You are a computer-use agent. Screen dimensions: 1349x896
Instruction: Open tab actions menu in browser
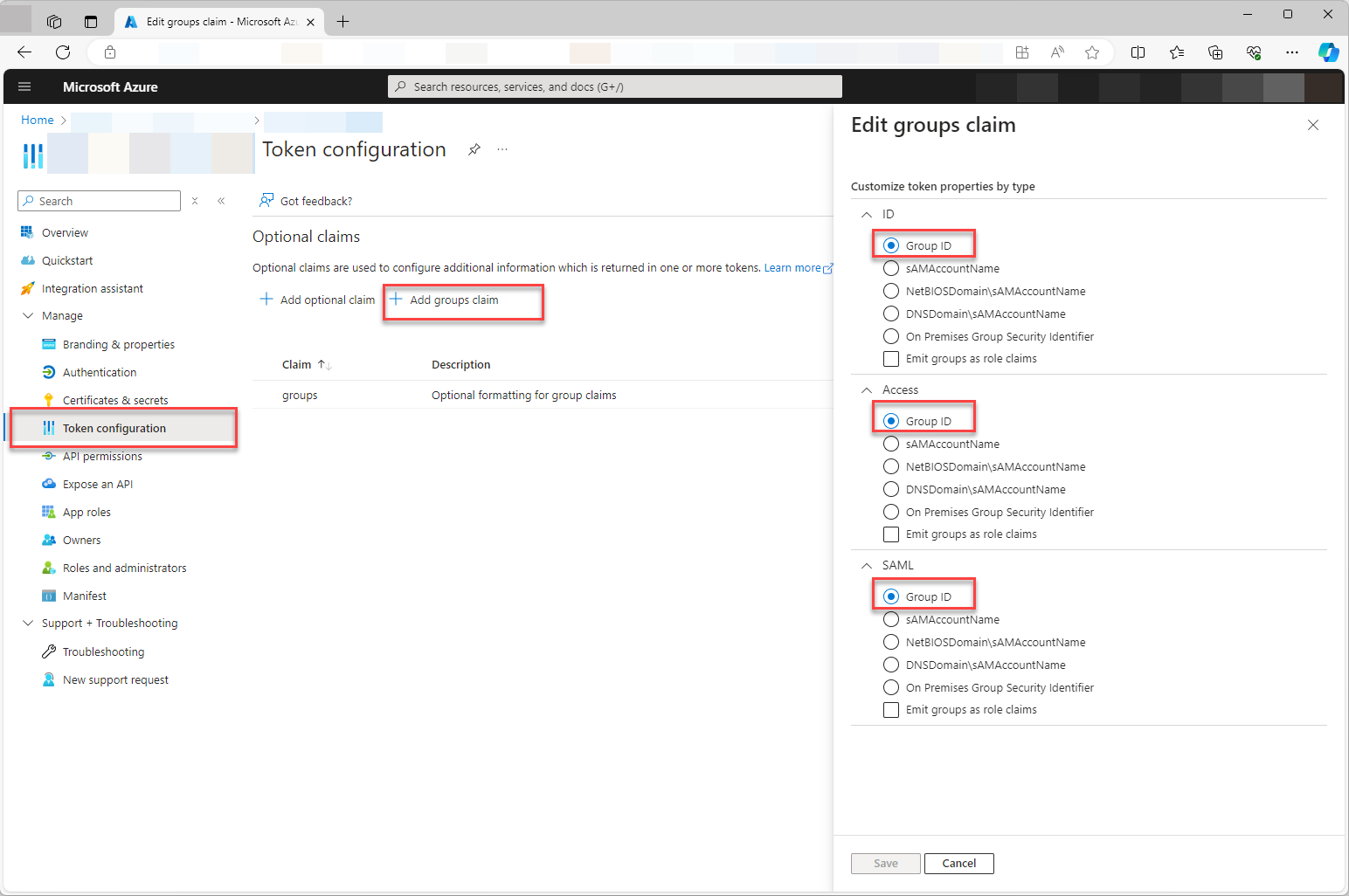[91, 22]
